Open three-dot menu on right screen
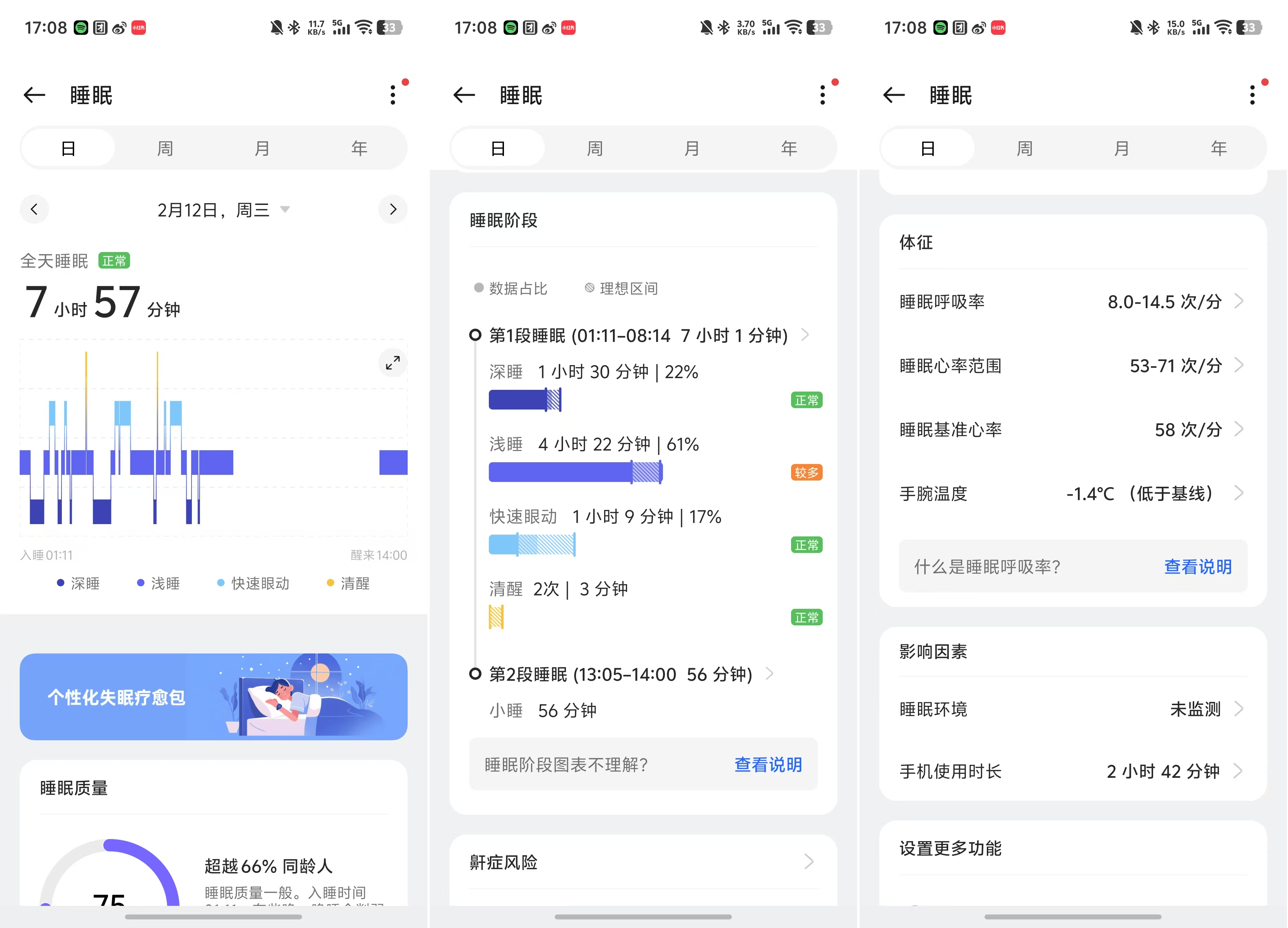This screenshot has width=1288, height=928. tap(1252, 95)
